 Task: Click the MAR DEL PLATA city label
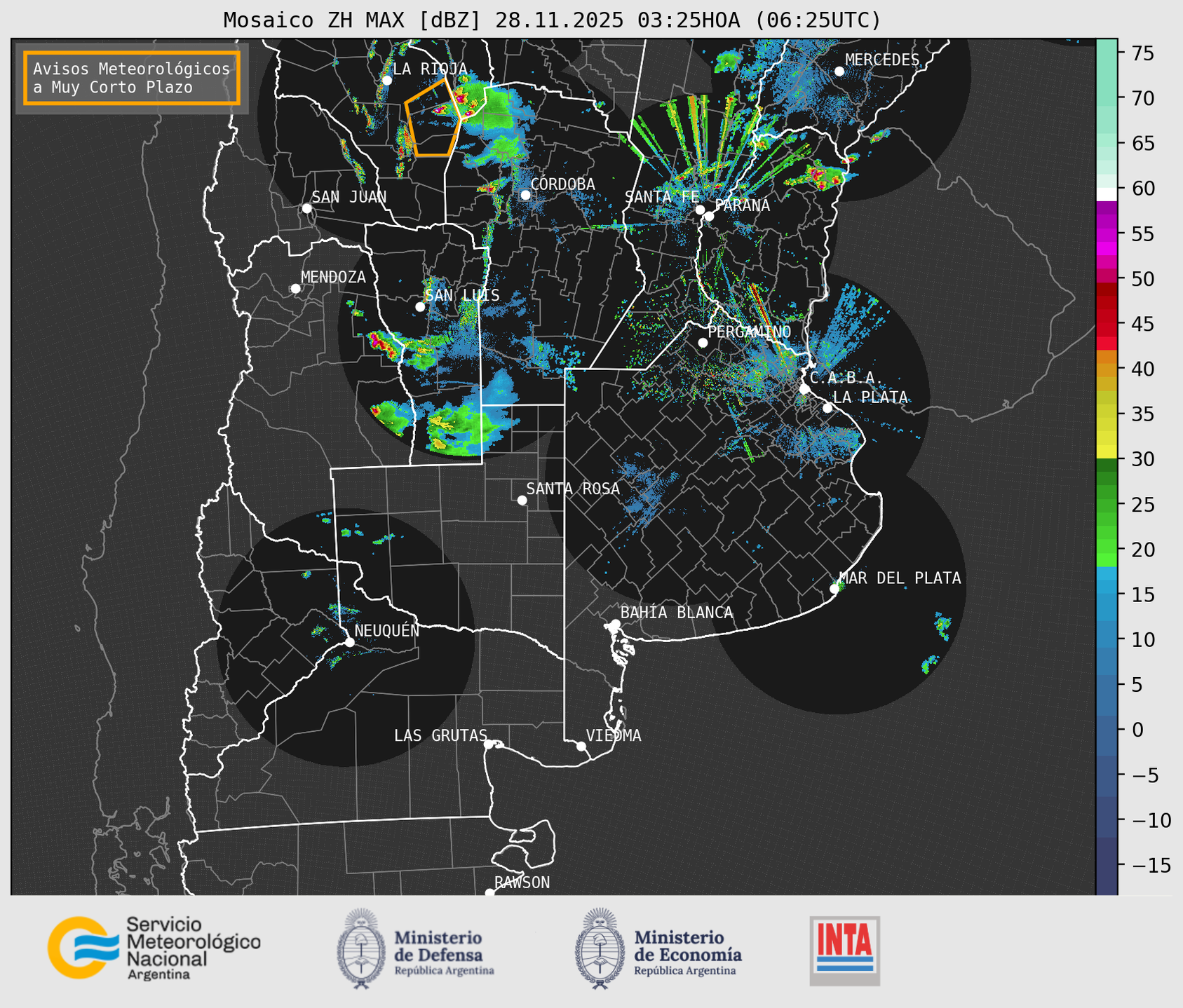click(x=900, y=578)
